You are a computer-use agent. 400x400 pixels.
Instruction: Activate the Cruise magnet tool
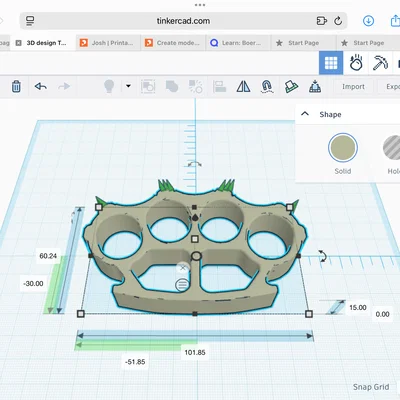tap(267, 86)
